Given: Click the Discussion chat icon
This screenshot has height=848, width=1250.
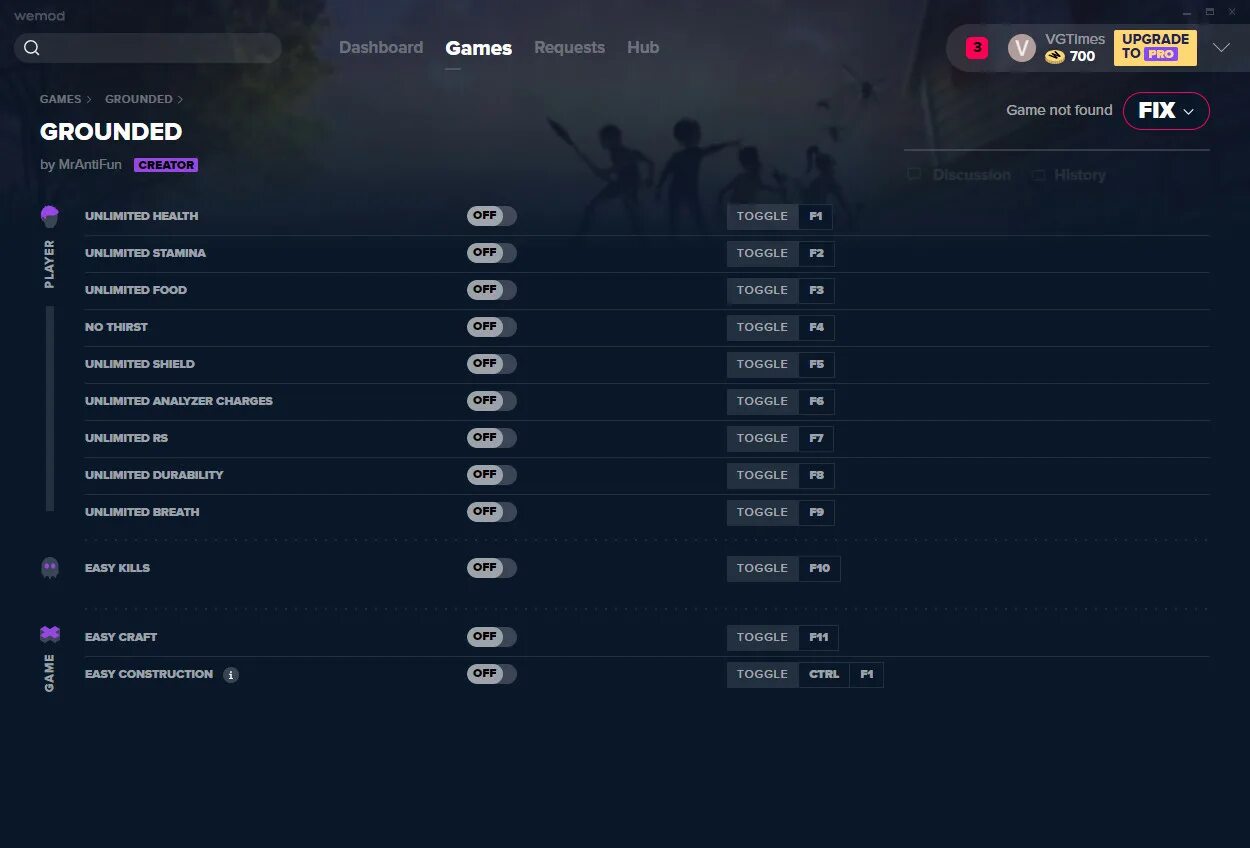Looking at the screenshot, I should [914, 175].
